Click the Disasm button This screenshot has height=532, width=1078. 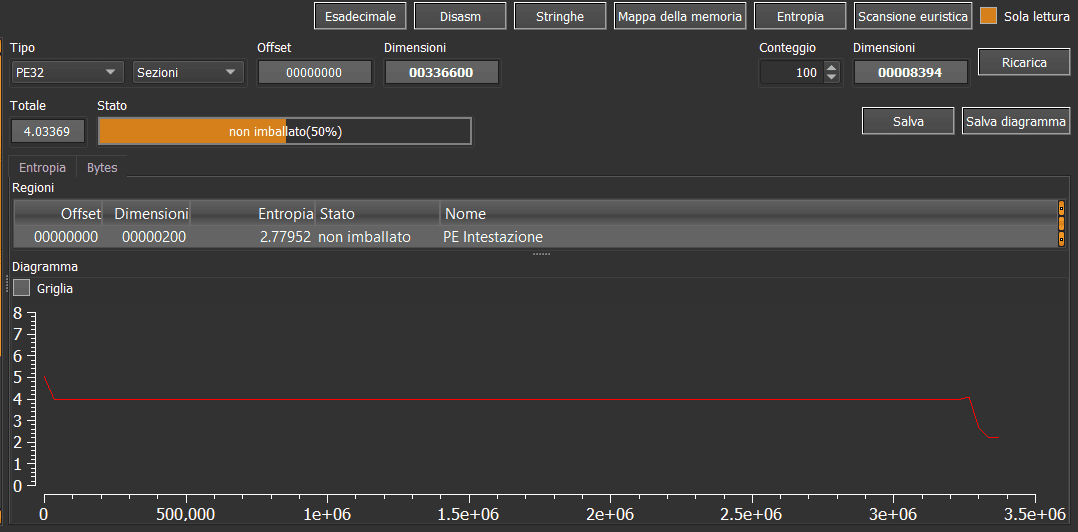coord(460,16)
